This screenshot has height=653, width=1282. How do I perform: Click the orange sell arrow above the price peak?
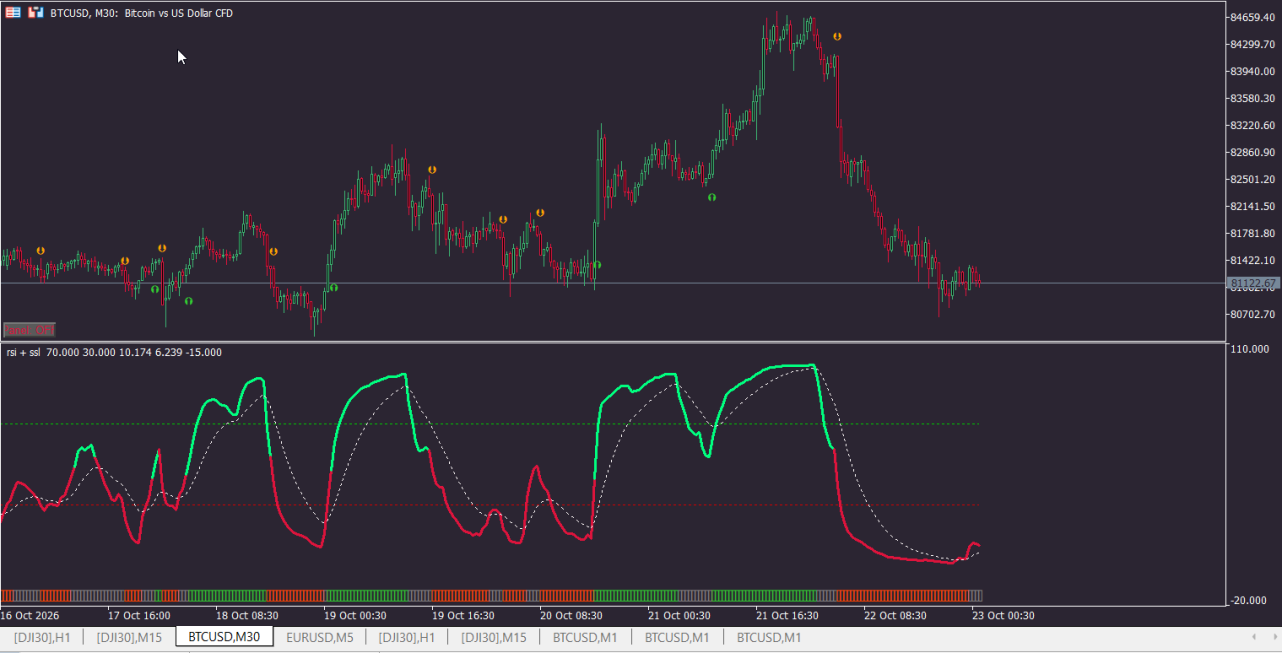(837, 36)
